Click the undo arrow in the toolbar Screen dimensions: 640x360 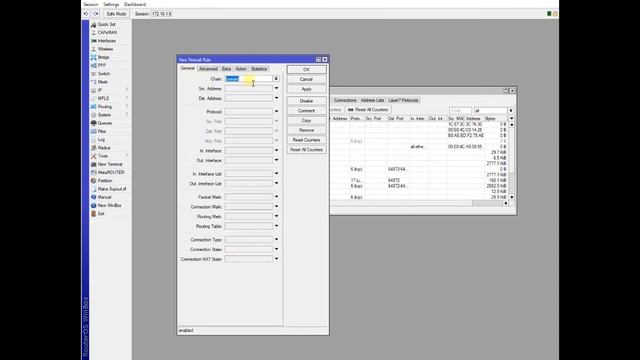pos(86,14)
